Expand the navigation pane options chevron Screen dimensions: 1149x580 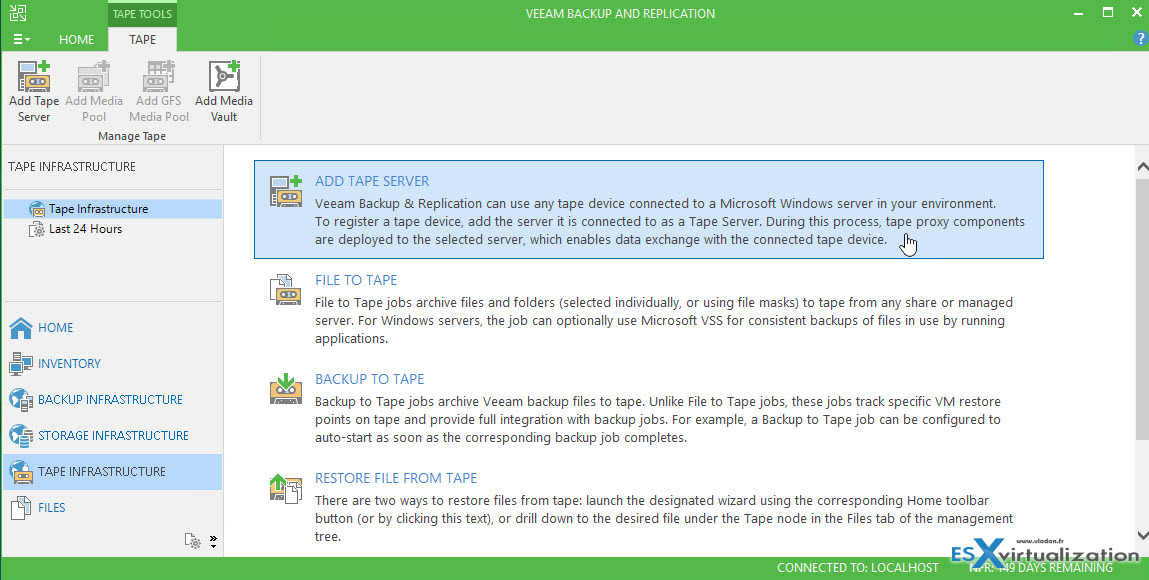tap(213, 541)
